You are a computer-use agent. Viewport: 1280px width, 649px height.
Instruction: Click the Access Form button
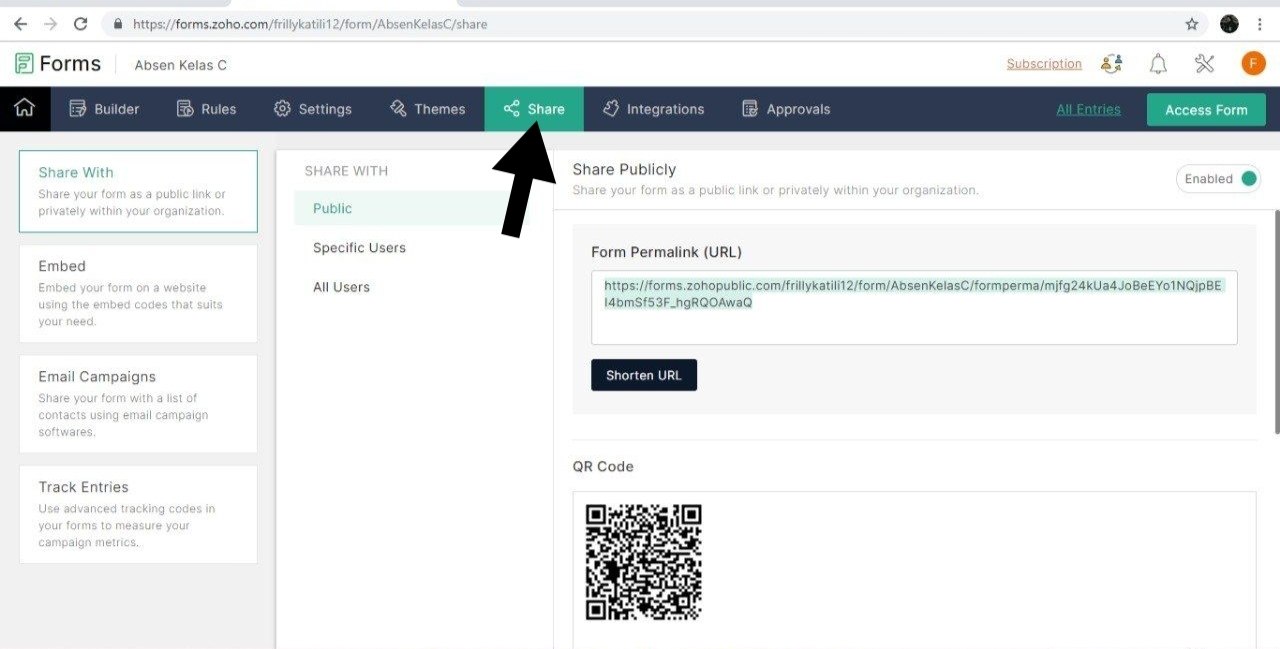click(1206, 110)
